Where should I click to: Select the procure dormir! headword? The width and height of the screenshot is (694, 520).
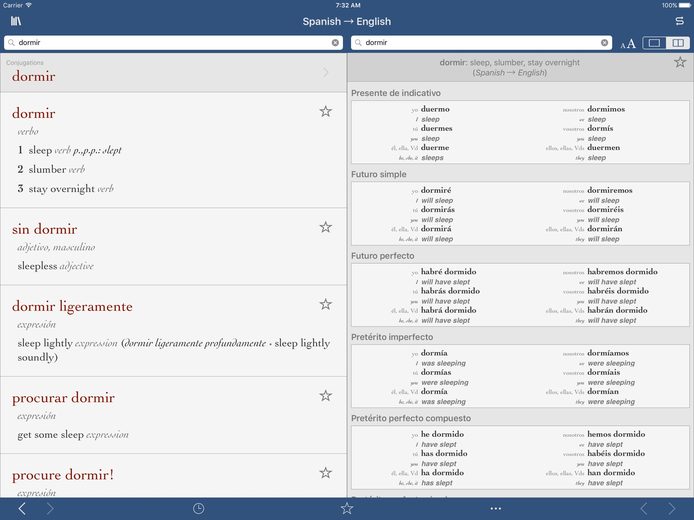(63, 475)
